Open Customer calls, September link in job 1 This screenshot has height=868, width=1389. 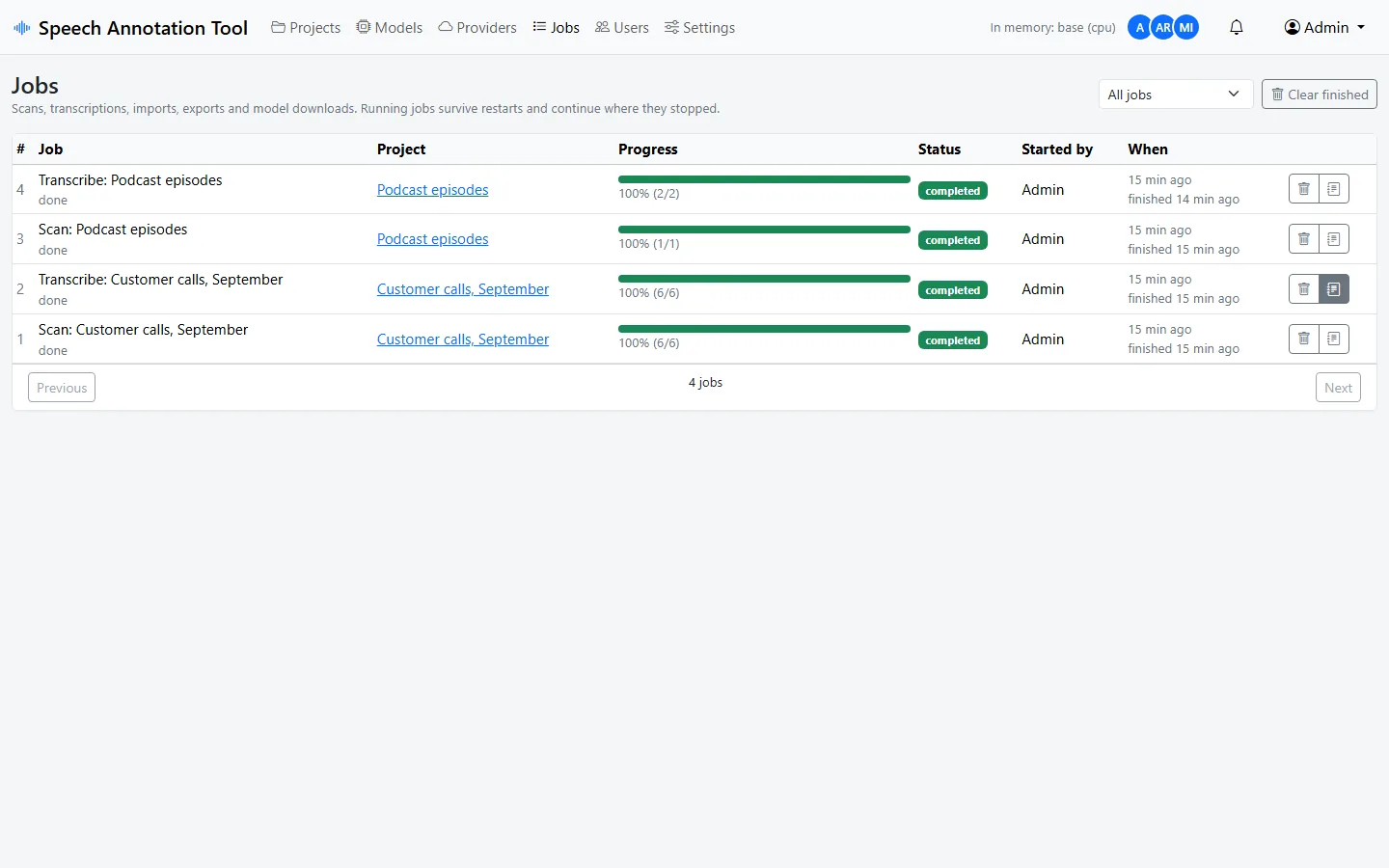463,339
